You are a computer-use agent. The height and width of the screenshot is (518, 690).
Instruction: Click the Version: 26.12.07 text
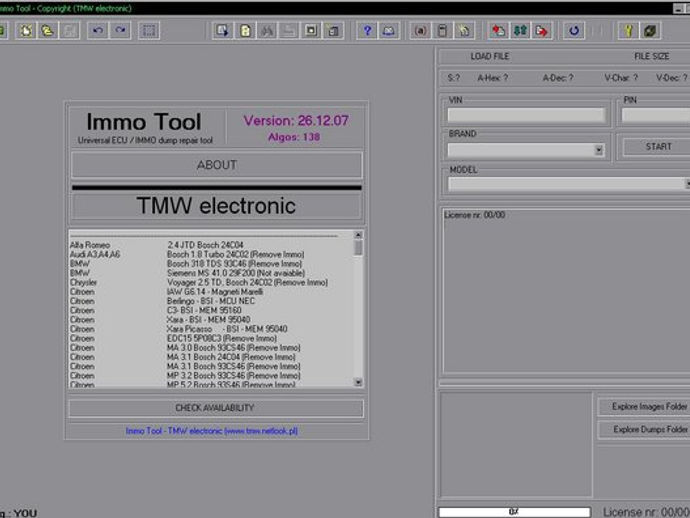tap(296, 121)
